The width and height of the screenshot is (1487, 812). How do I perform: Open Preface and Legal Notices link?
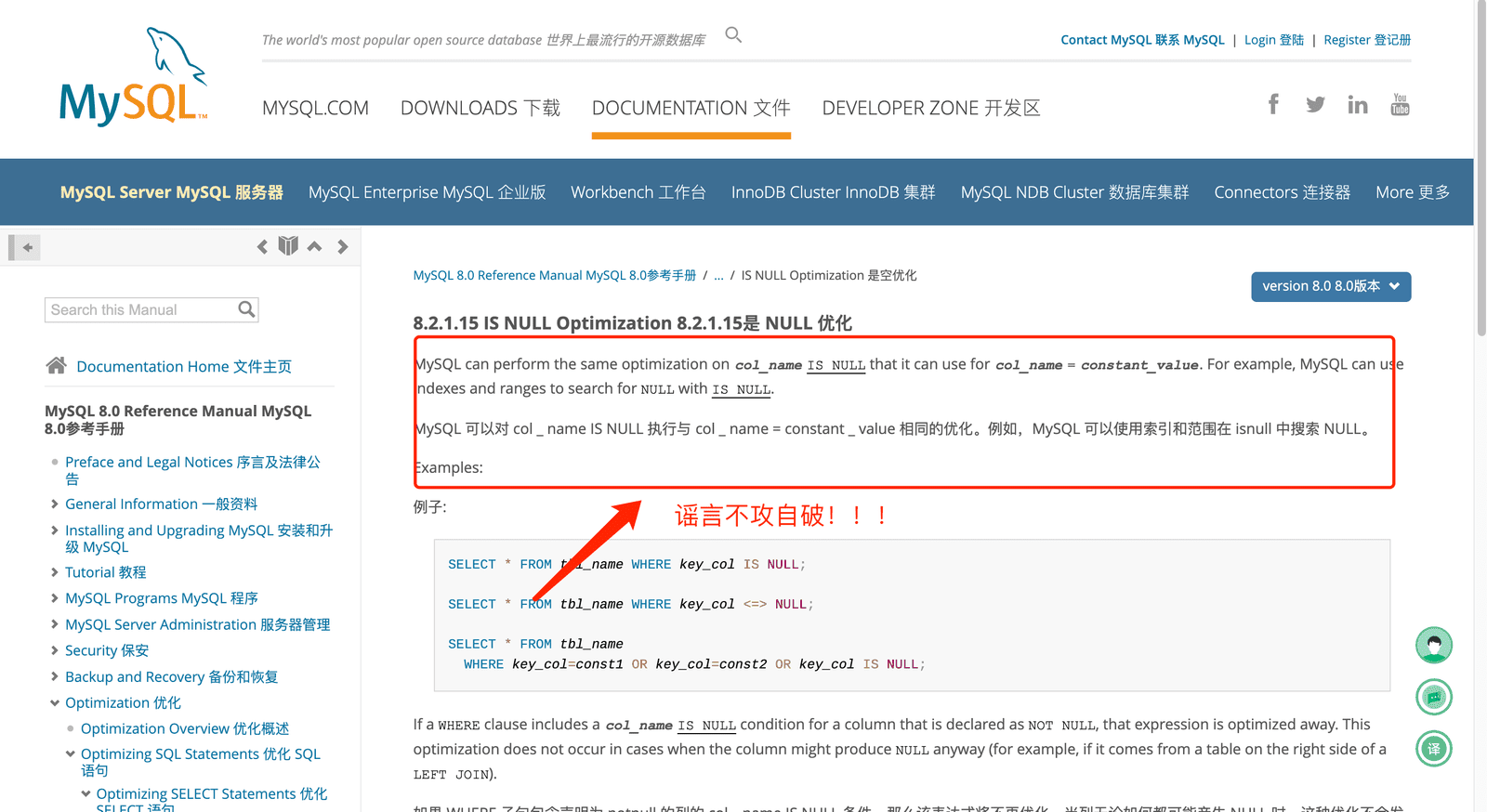(192, 470)
